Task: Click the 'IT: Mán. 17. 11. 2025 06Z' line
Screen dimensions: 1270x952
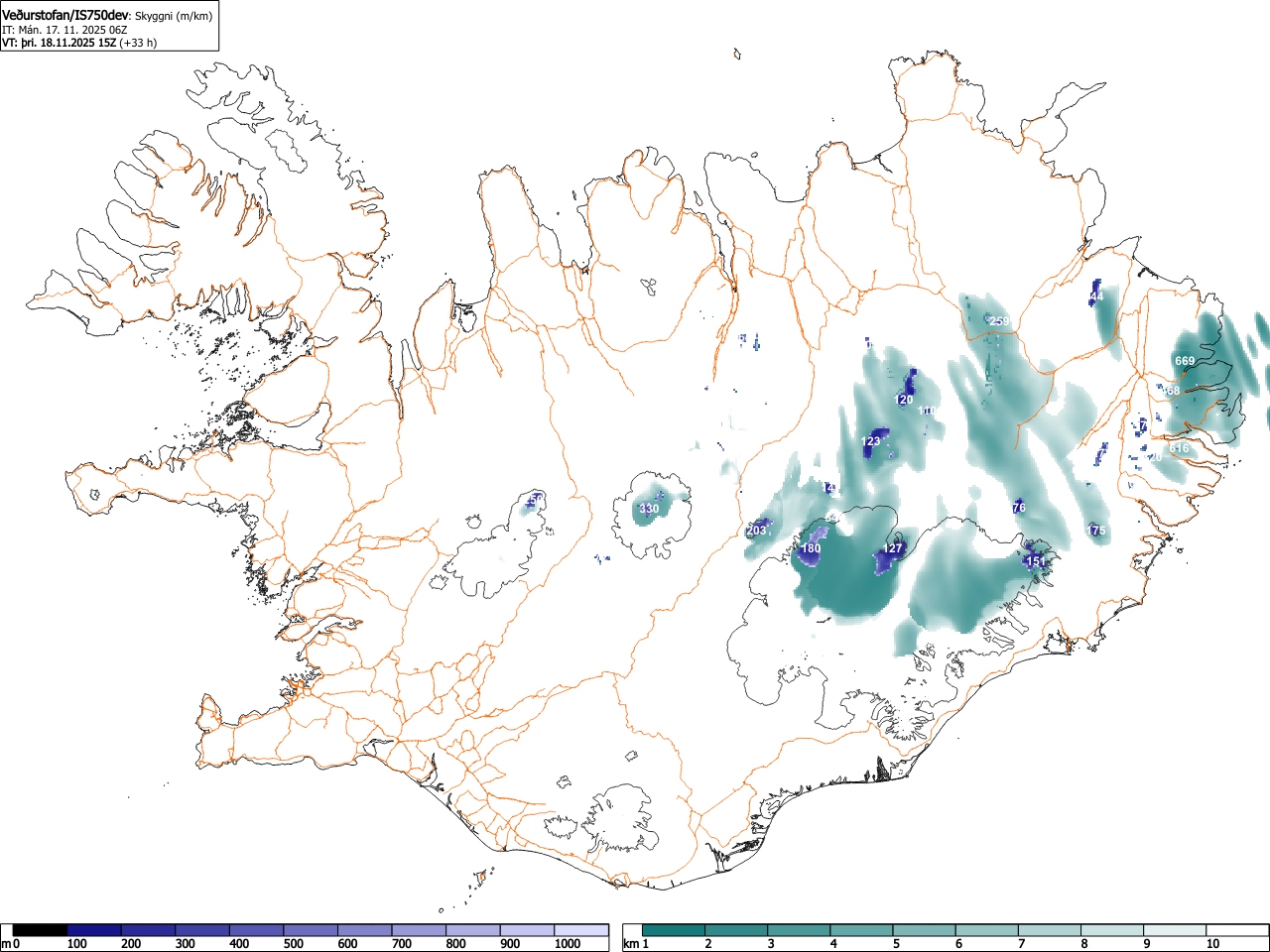Action: (64, 30)
